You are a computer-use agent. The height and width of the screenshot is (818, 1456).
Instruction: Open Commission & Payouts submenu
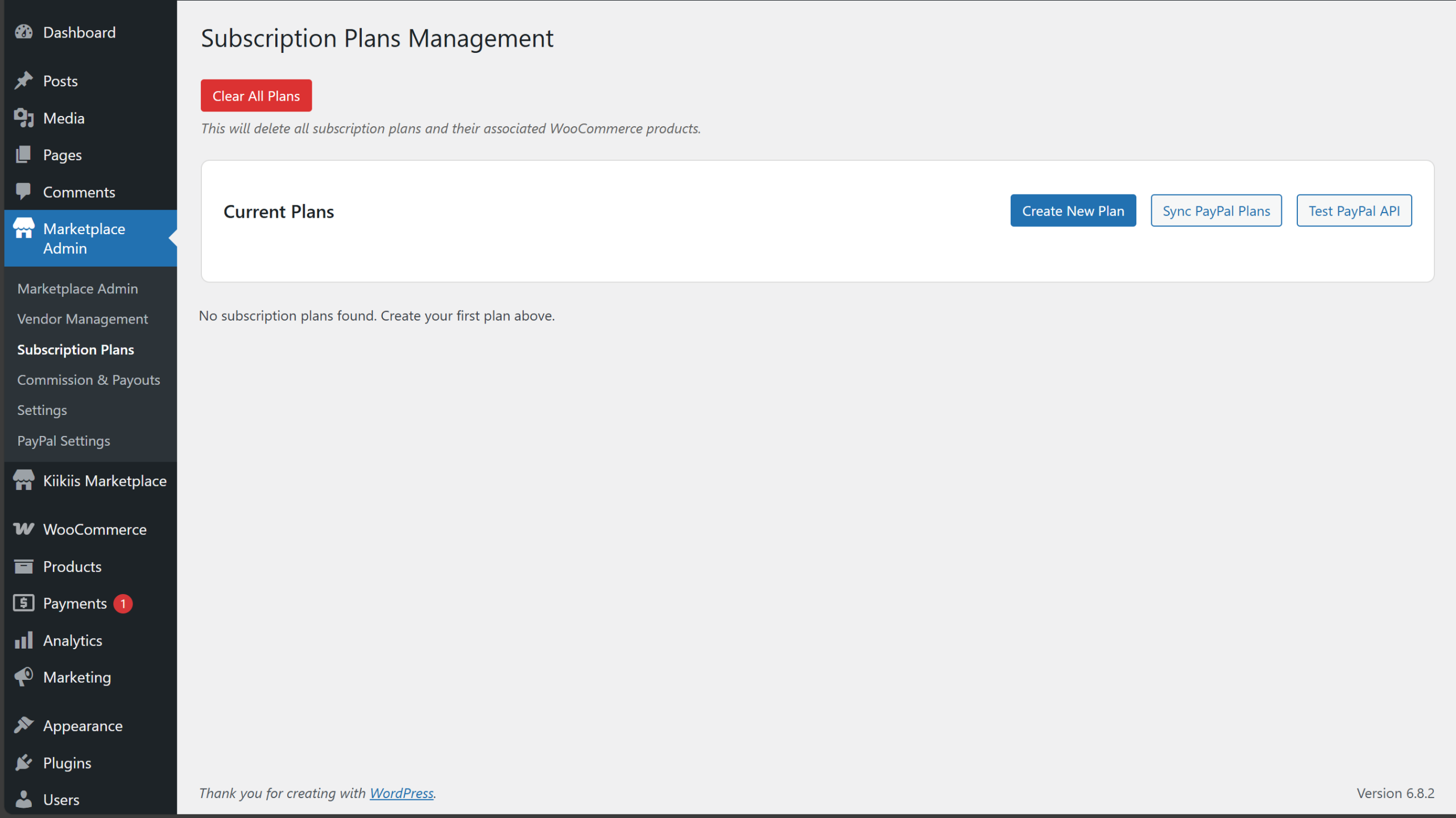click(89, 380)
